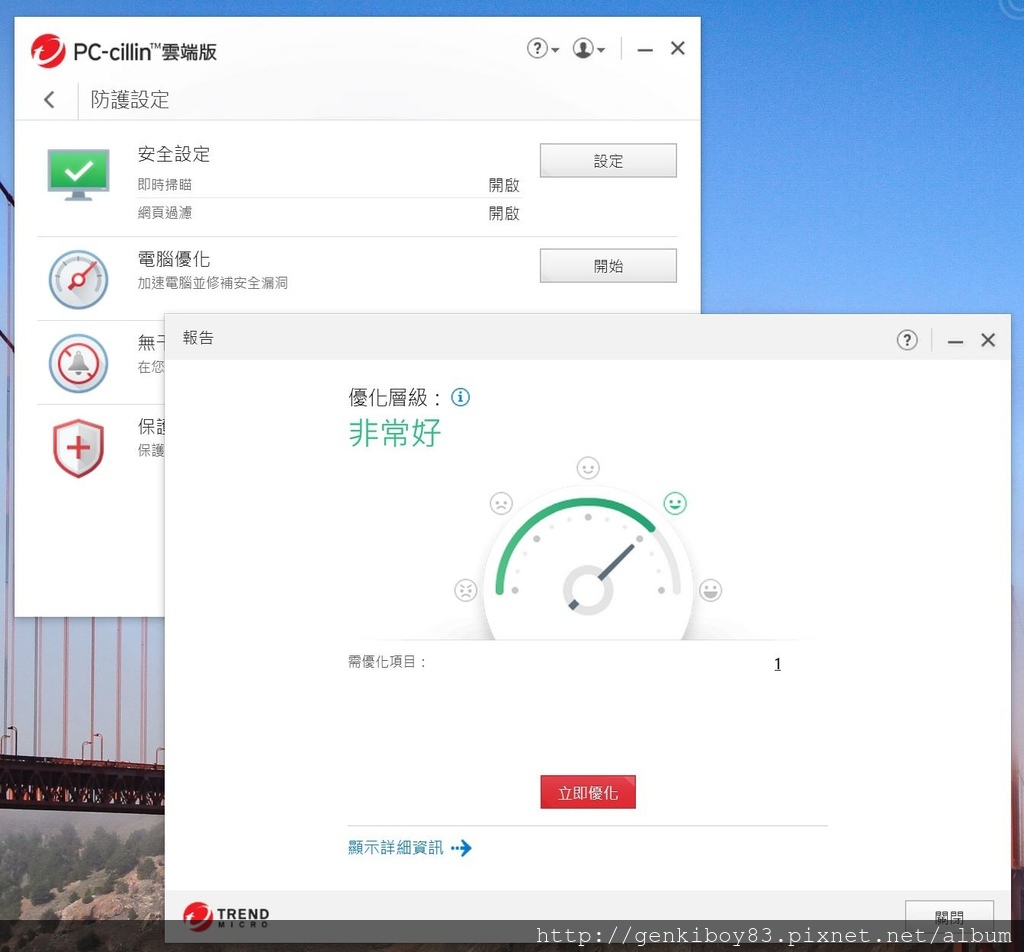
Task: Minimize the PC-cillin main window
Action: (x=645, y=49)
